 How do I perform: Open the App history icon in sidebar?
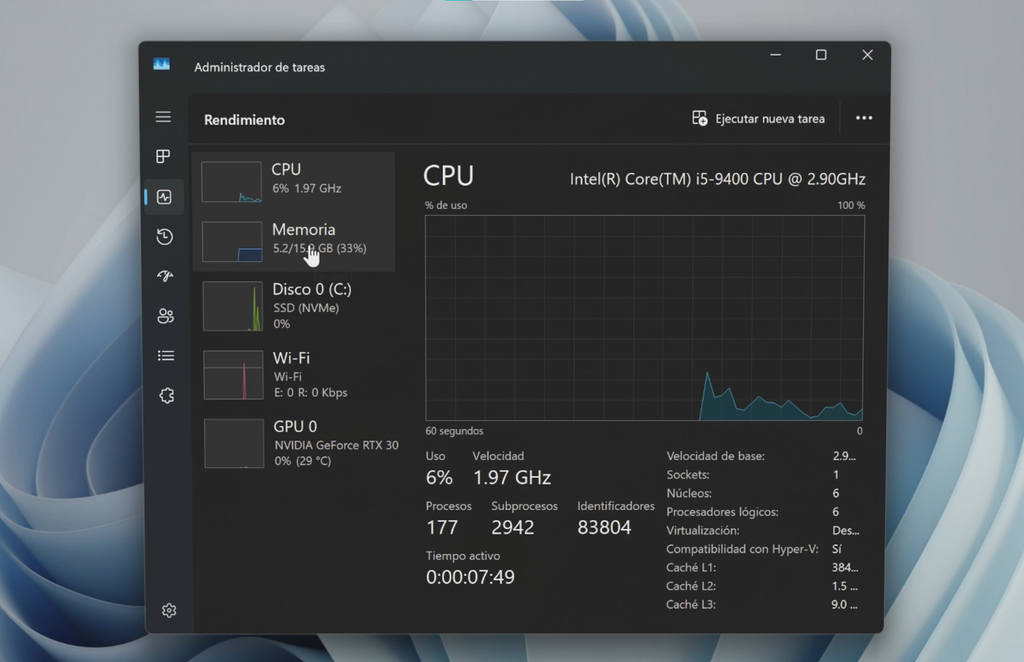coord(165,236)
